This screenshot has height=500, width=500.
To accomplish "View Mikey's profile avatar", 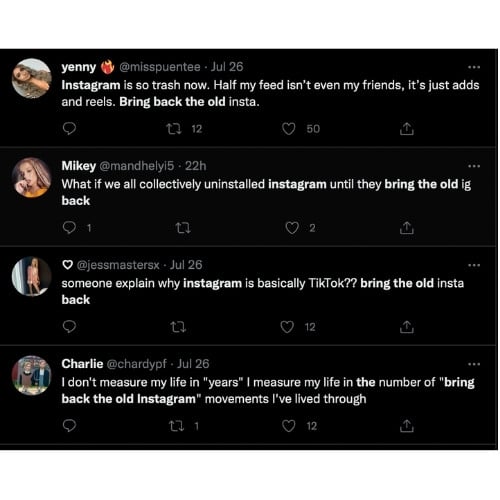I will (x=32, y=177).
